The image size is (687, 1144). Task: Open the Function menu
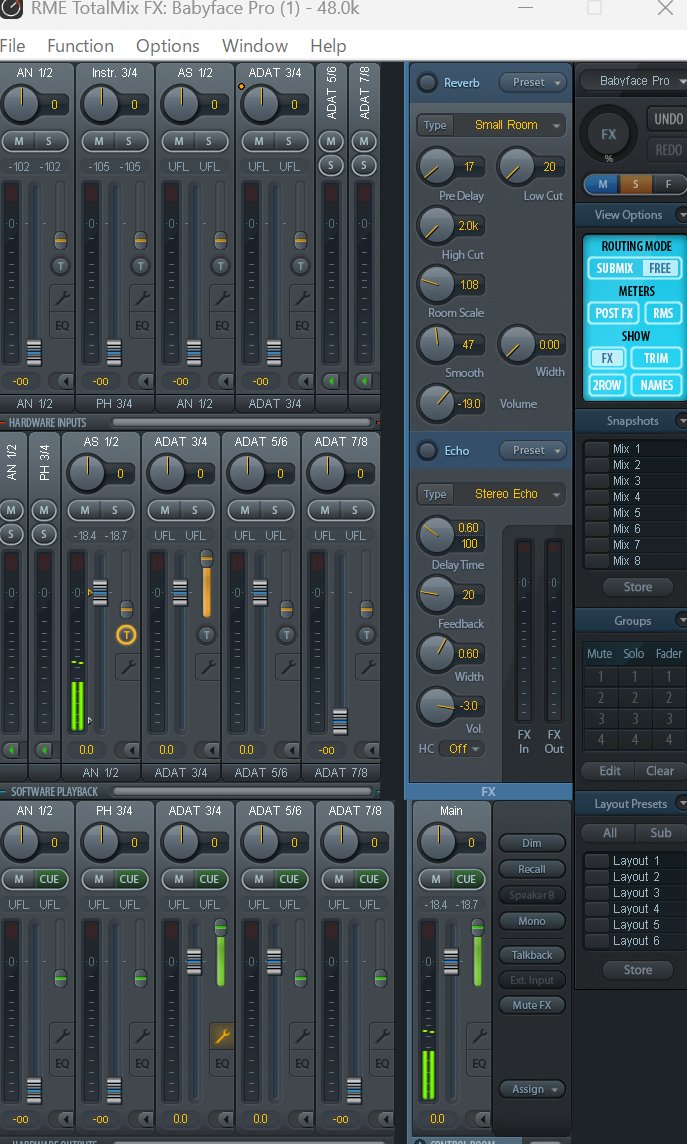(x=80, y=46)
